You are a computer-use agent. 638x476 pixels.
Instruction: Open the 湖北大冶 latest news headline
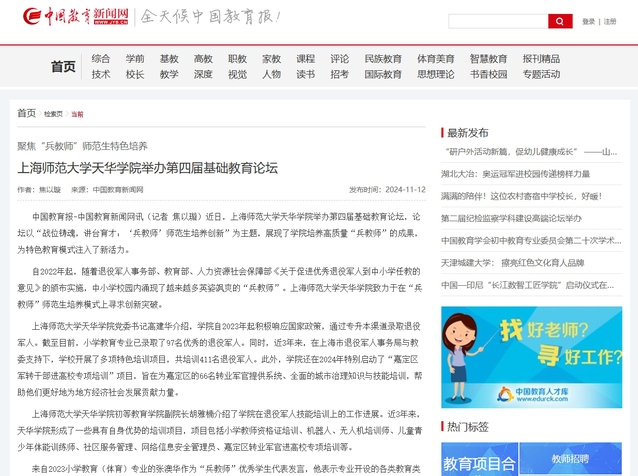[525, 173]
